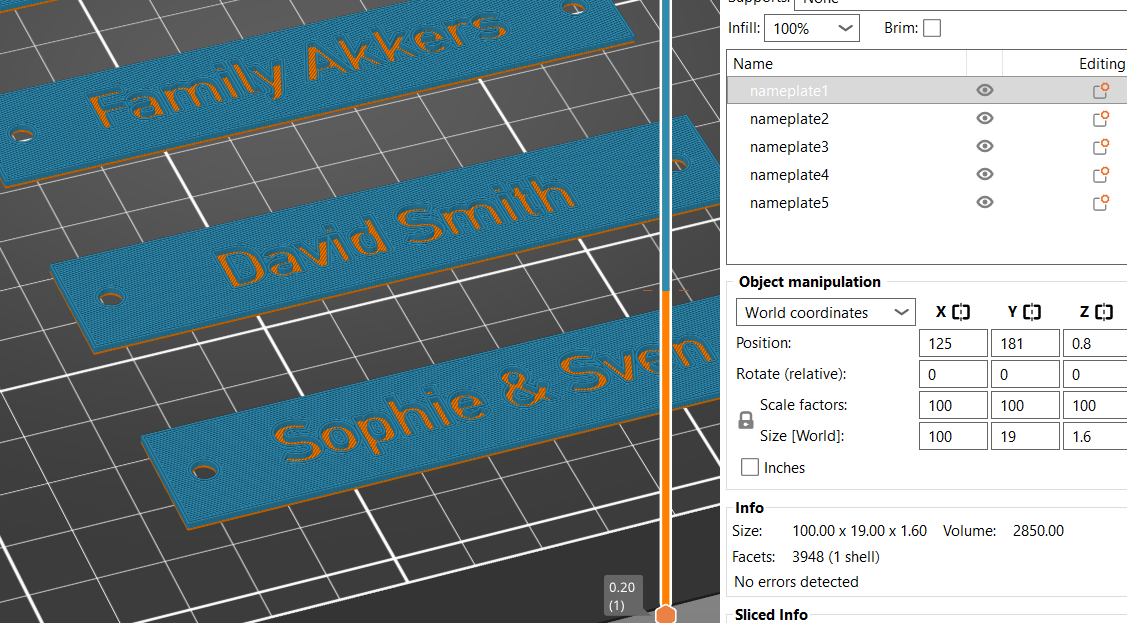Image resolution: width=1127 pixels, height=623 pixels.
Task: Open editing icon for nameplate3
Action: pyautogui.click(x=1100, y=147)
